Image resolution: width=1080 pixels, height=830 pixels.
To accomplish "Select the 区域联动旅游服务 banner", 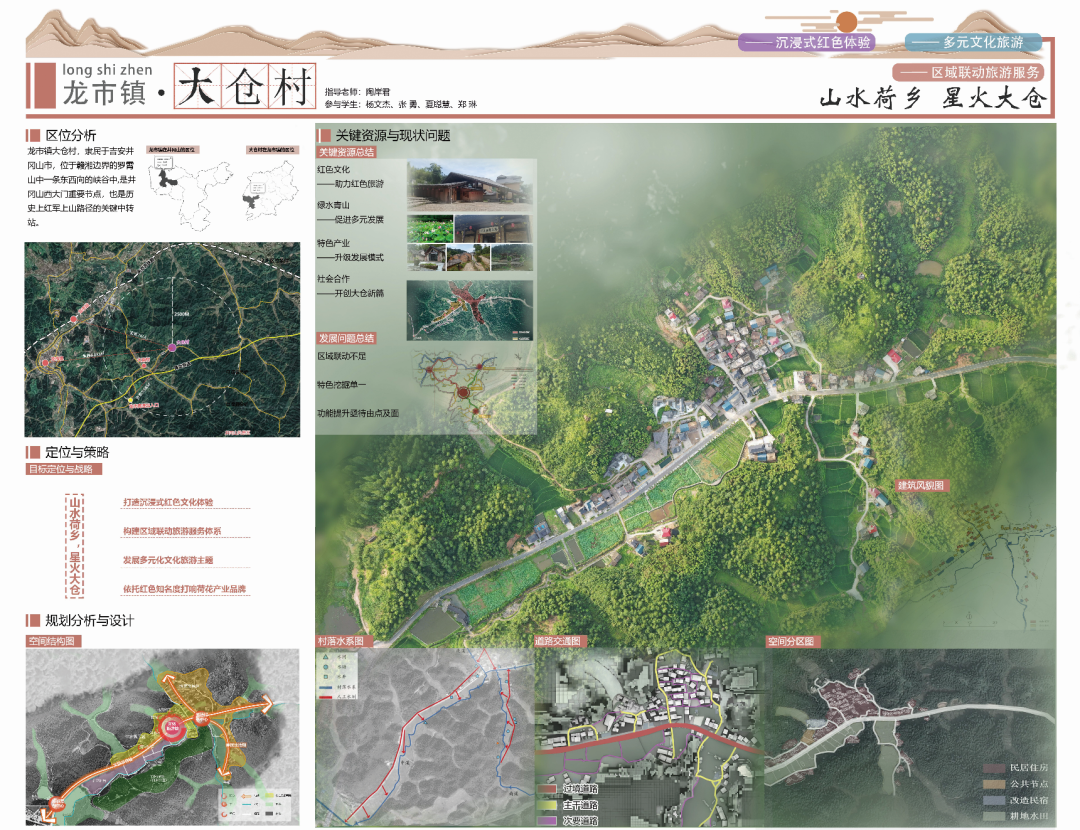I will point(969,73).
